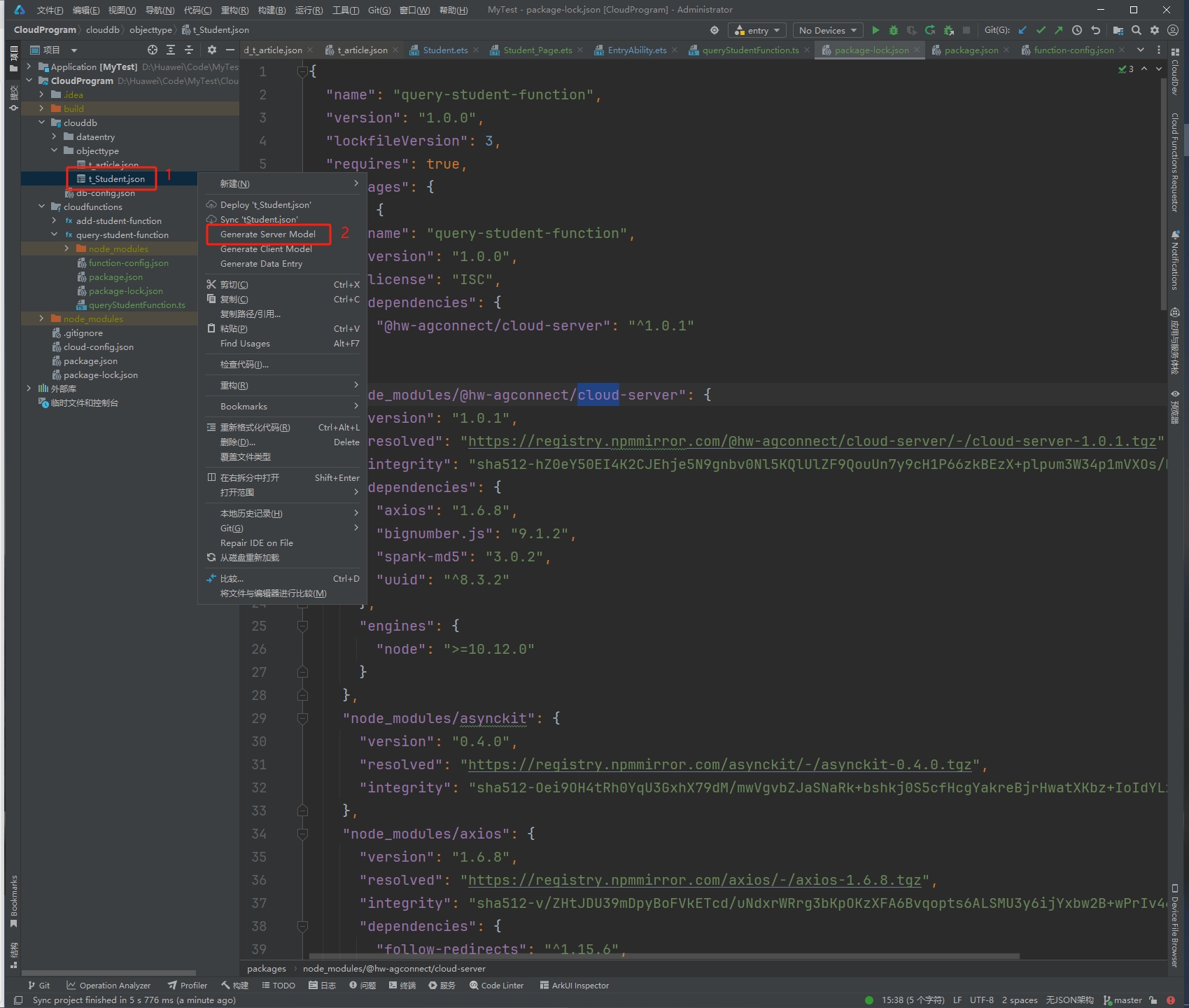Open the project structure folder icon
The width and height of the screenshot is (1189, 1008).
click(x=1118, y=30)
